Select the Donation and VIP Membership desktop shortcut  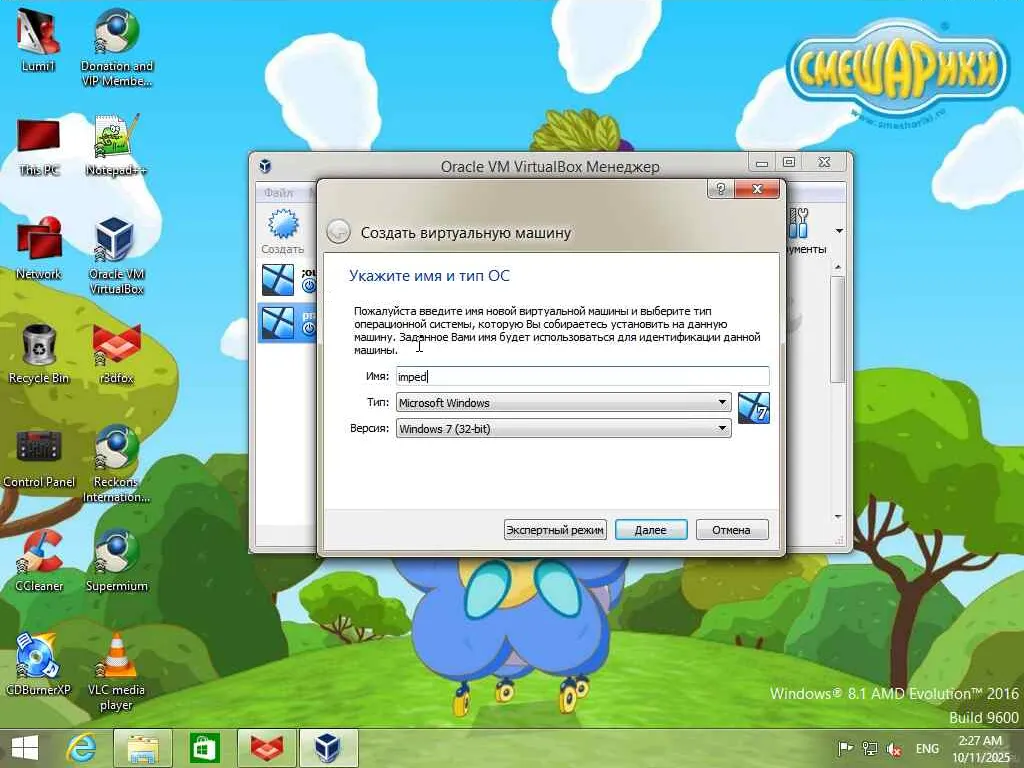[116, 47]
